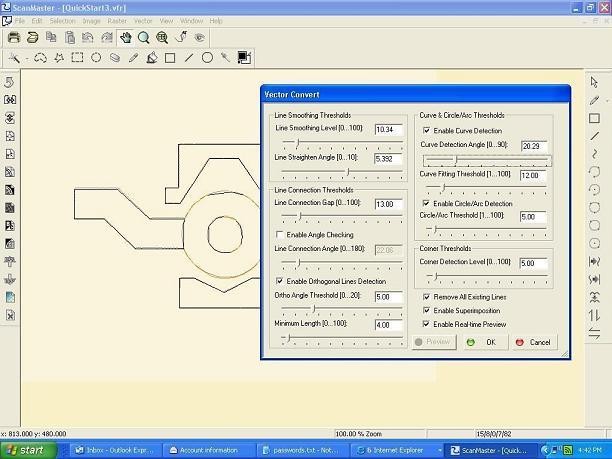The width and height of the screenshot is (612, 459).
Task: Click the Corner Detection Level value field
Action: tap(534, 263)
